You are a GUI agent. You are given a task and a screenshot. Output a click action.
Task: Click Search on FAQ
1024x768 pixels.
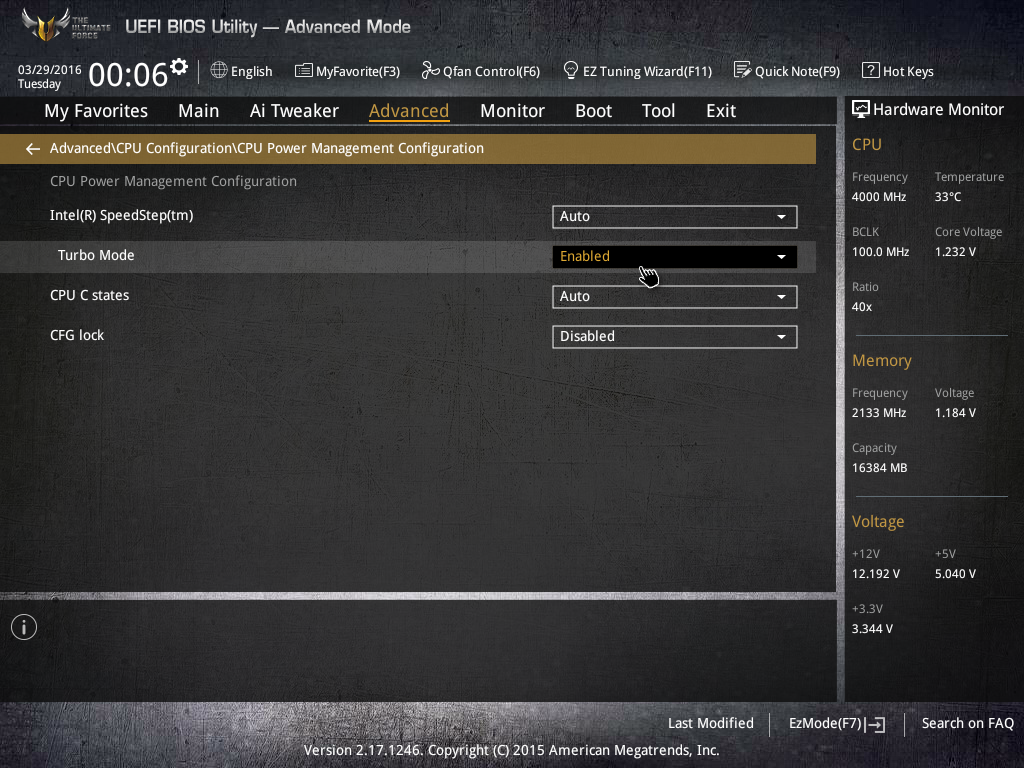point(968,724)
